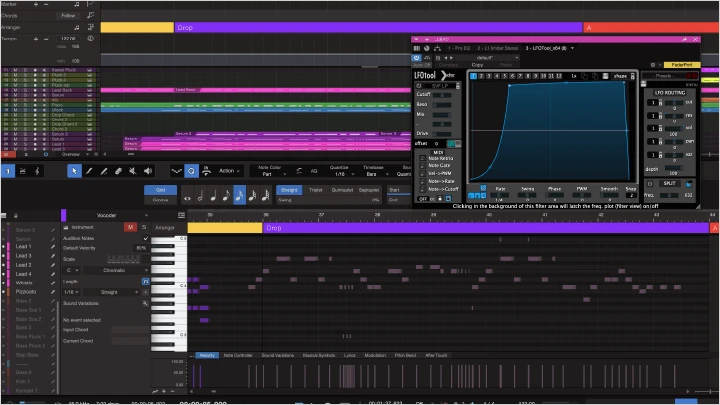Image resolution: width=720 pixels, height=405 pixels.
Task: Adjust the Cutoff slider in LFOTool
Action: tap(442, 95)
